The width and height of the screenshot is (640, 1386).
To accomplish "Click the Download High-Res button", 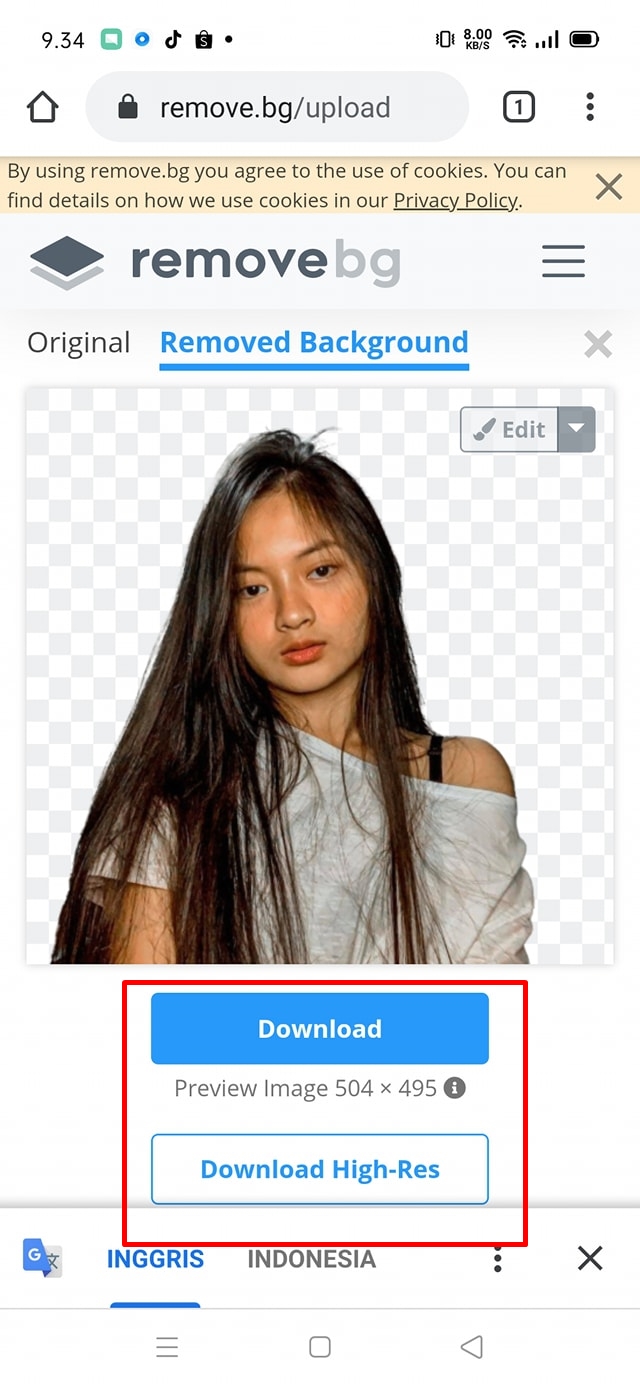I will (320, 1169).
